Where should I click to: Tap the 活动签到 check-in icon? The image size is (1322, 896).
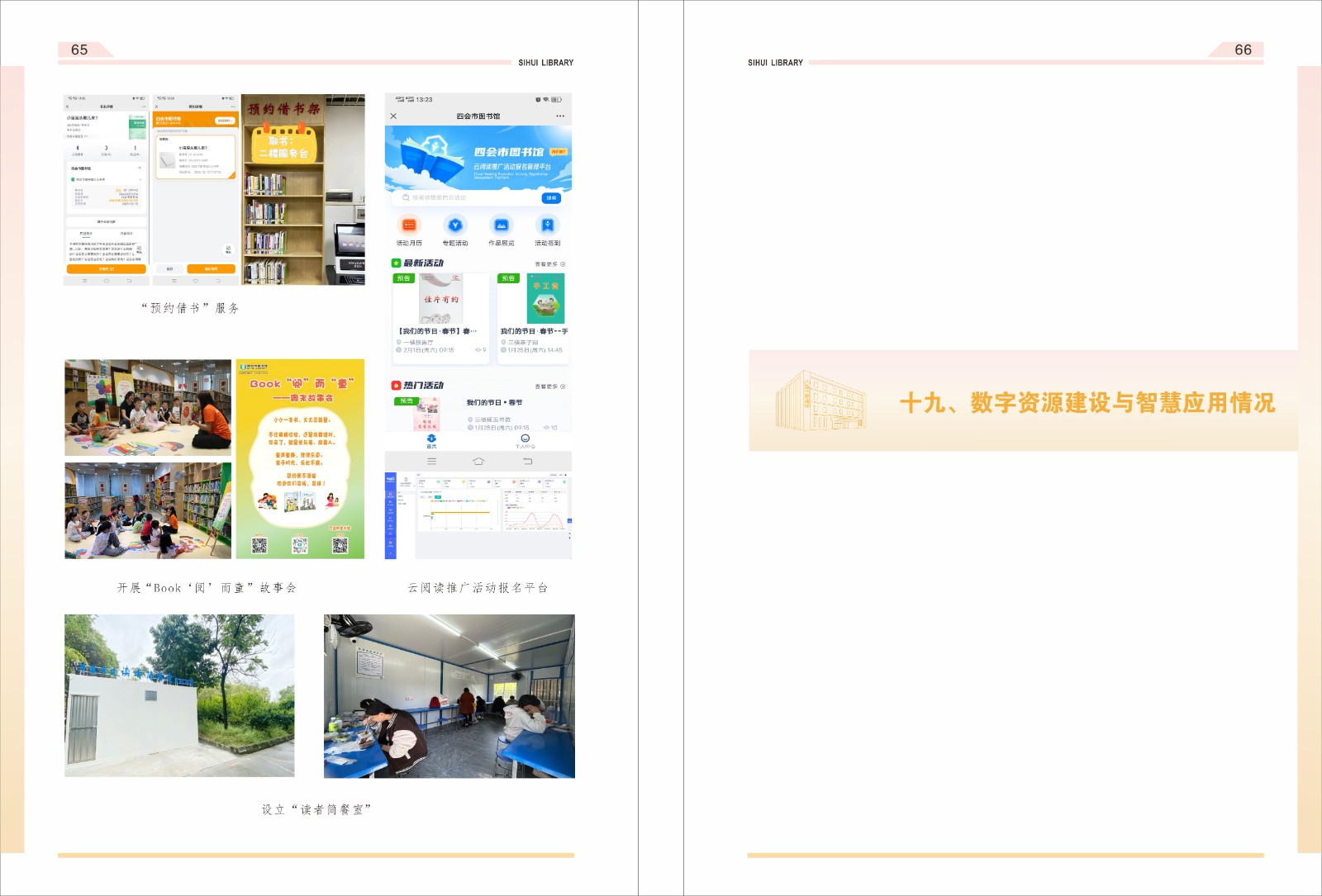(x=547, y=225)
